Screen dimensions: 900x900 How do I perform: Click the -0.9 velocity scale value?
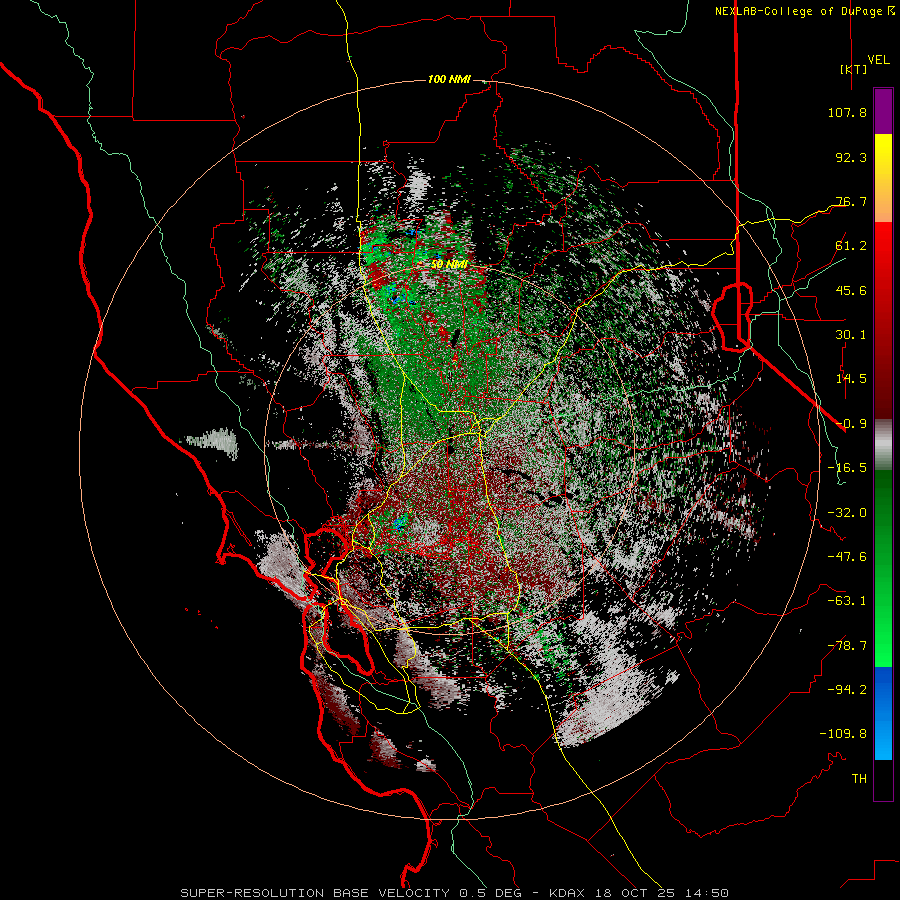[851, 424]
